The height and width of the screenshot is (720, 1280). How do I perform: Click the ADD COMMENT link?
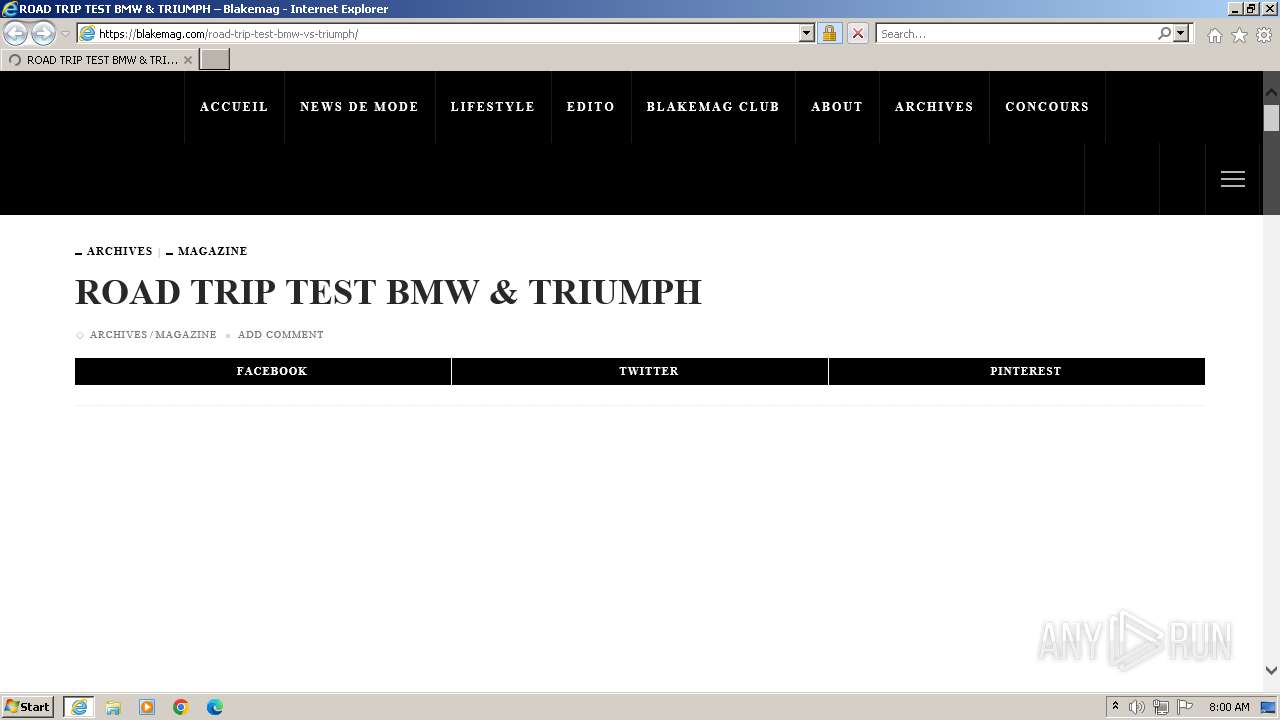tap(280, 335)
